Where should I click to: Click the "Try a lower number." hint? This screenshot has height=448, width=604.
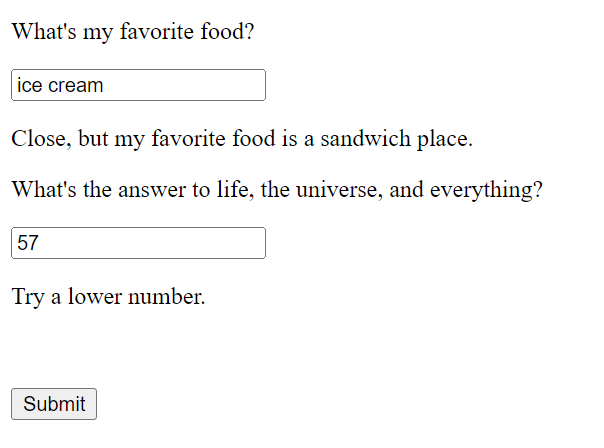pos(108,297)
